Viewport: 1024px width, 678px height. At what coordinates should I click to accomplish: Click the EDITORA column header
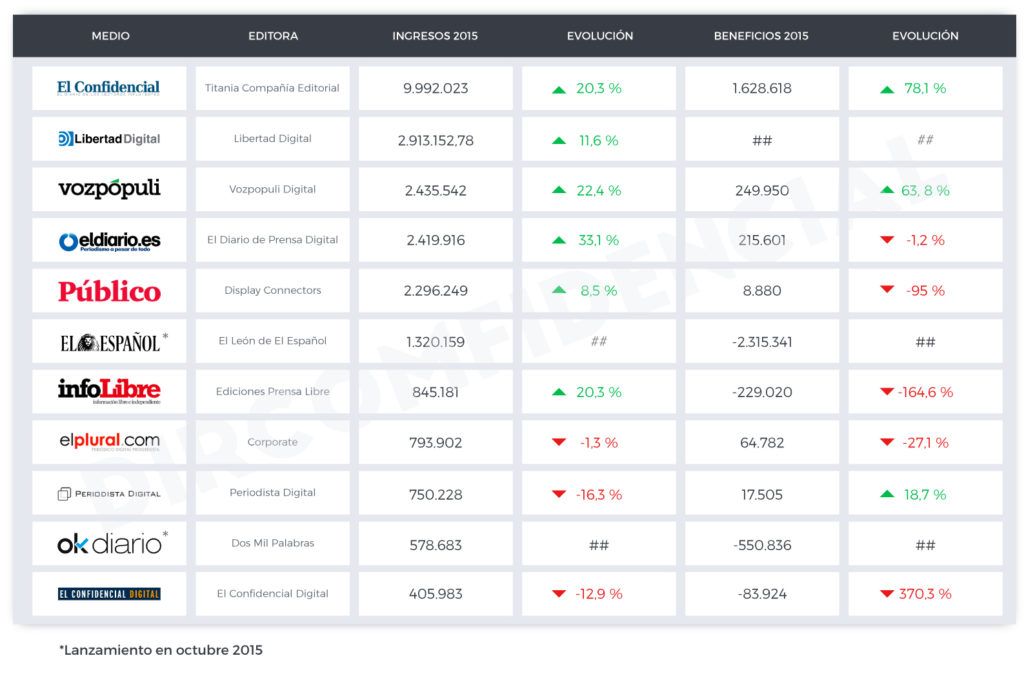click(x=273, y=36)
